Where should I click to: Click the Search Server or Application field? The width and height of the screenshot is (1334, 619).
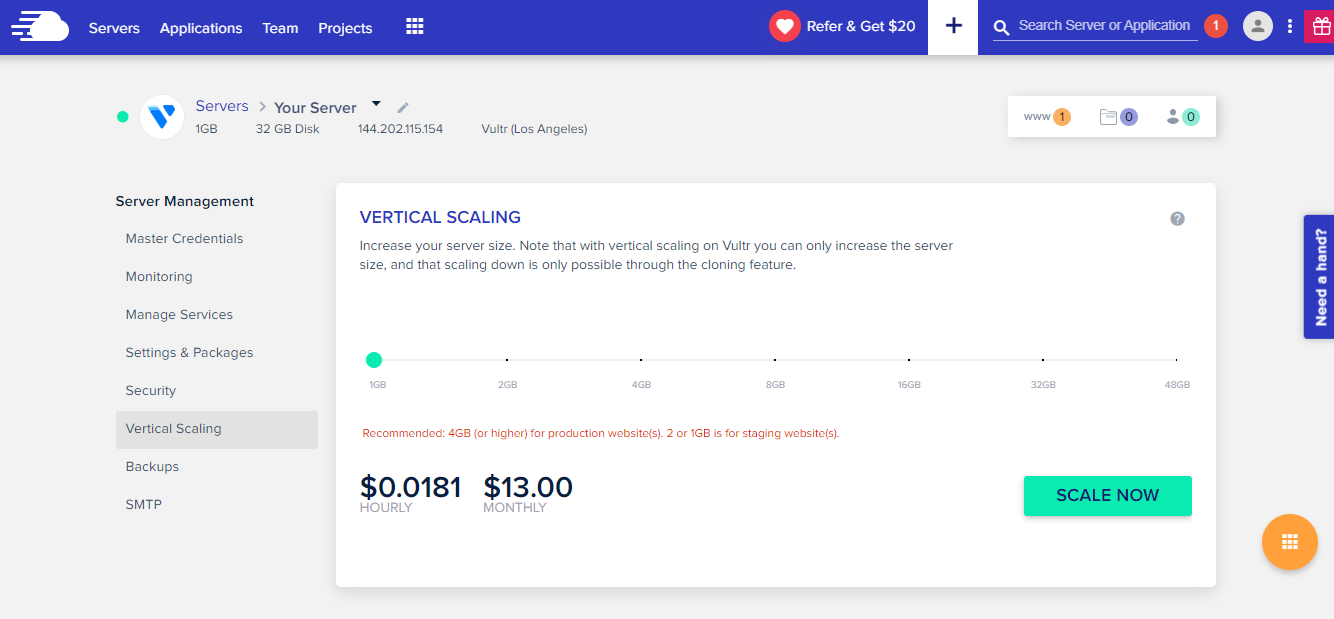click(1104, 26)
